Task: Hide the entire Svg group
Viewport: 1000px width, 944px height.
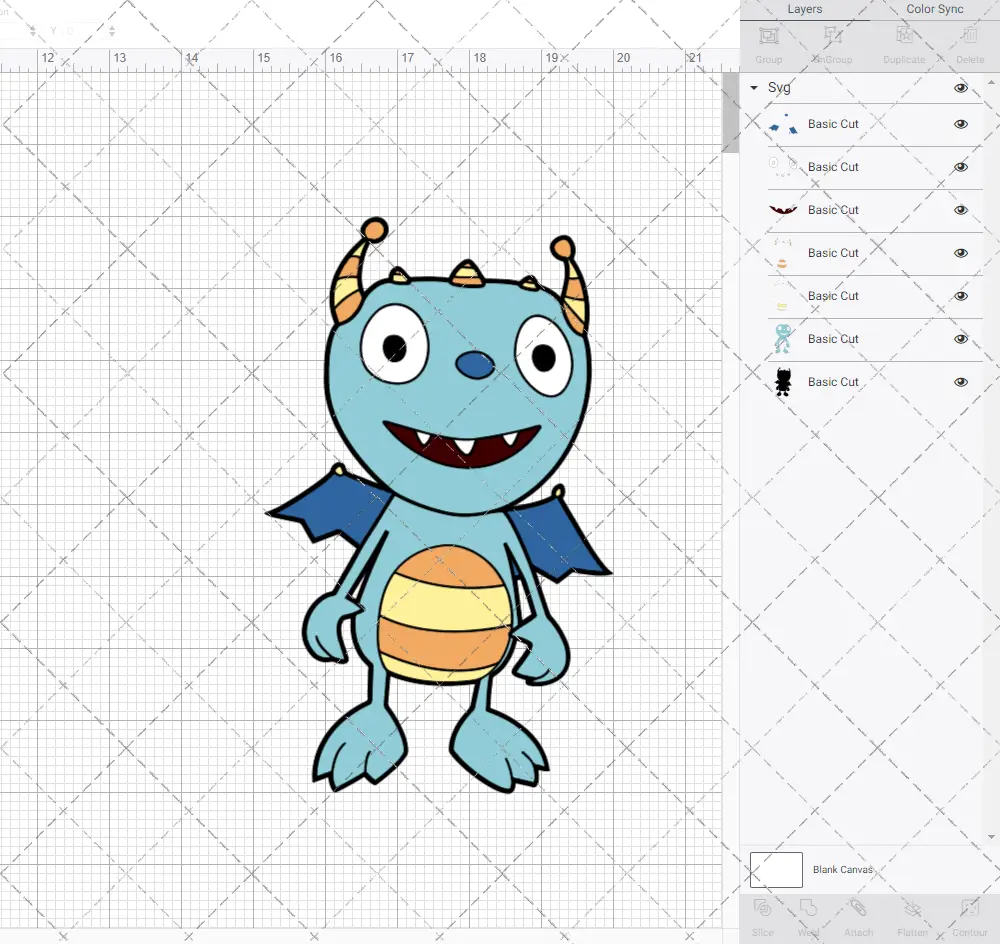Action: coord(960,88)
